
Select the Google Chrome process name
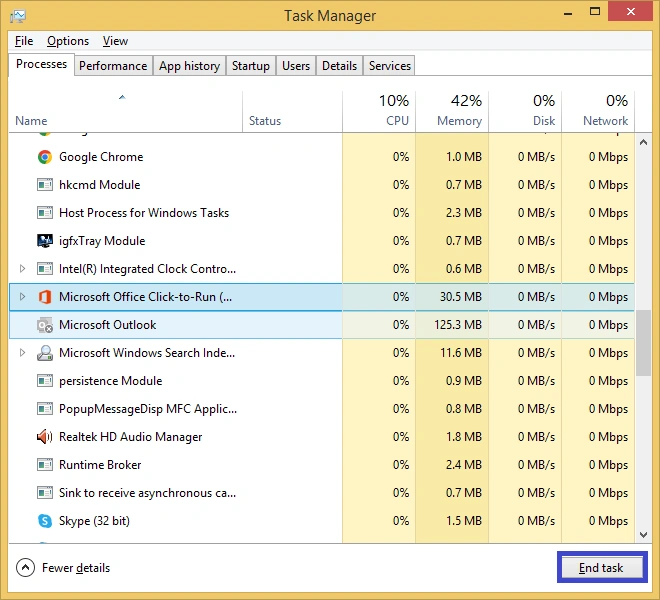coord(101,157)
